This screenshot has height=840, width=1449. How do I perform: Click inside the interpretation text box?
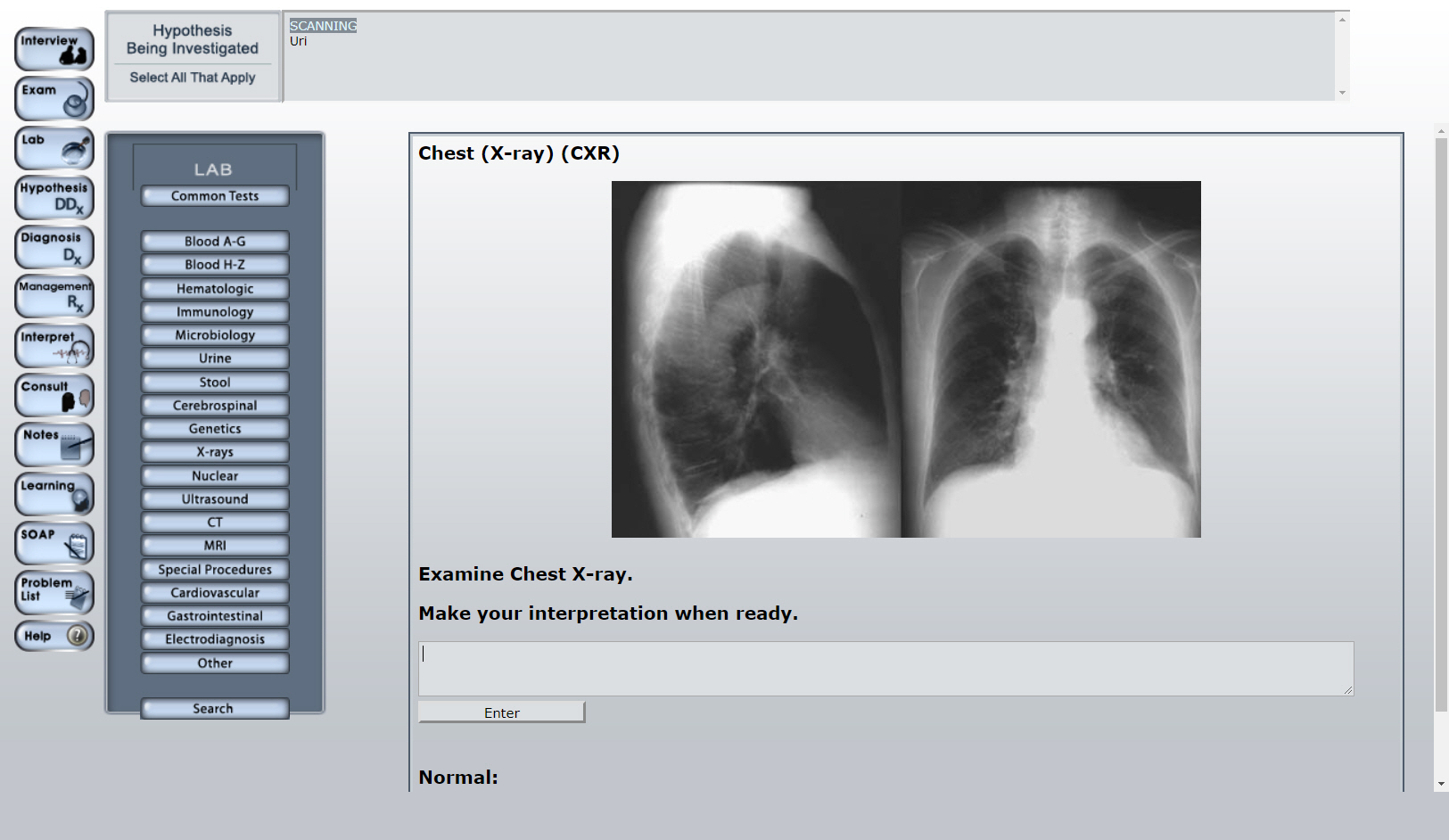point(886,669)
